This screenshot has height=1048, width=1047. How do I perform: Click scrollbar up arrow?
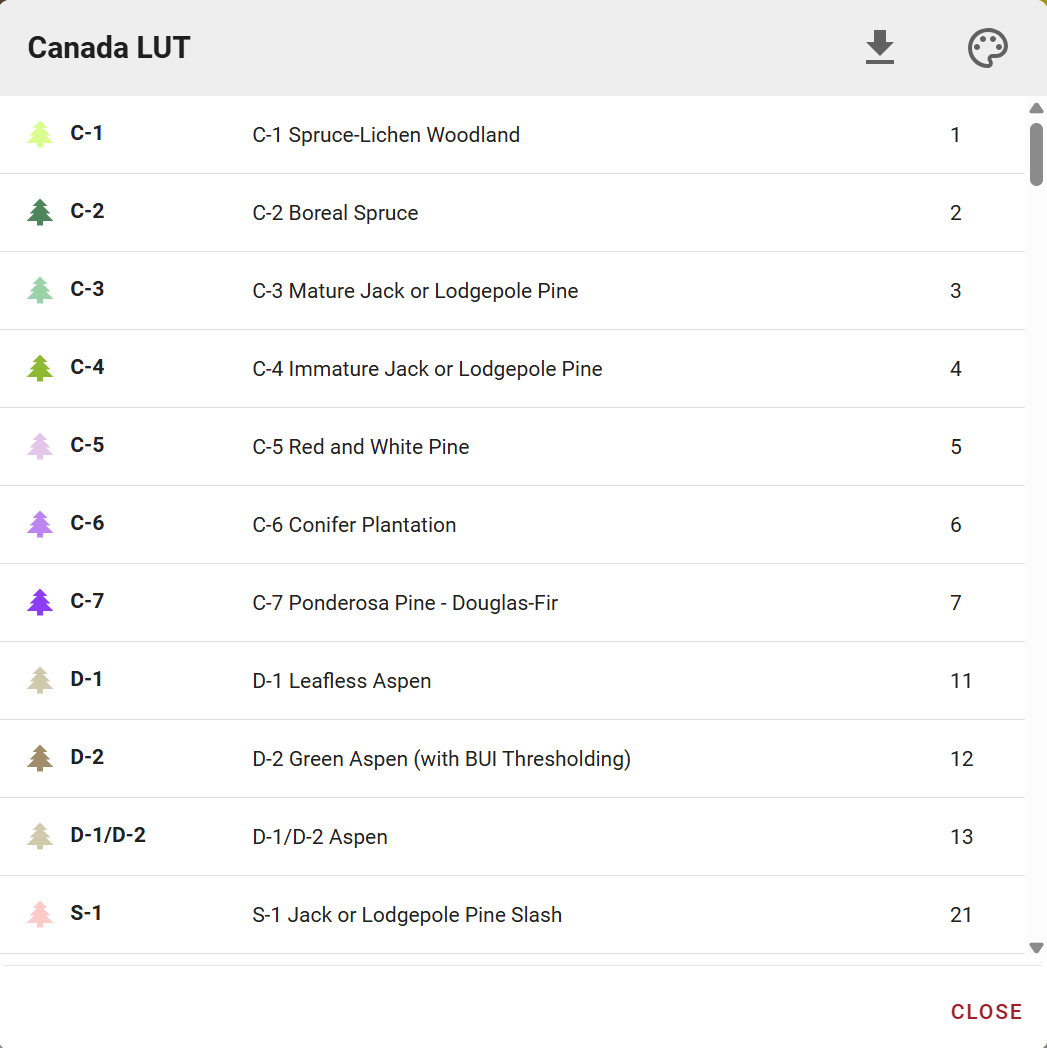point(1036,108)
